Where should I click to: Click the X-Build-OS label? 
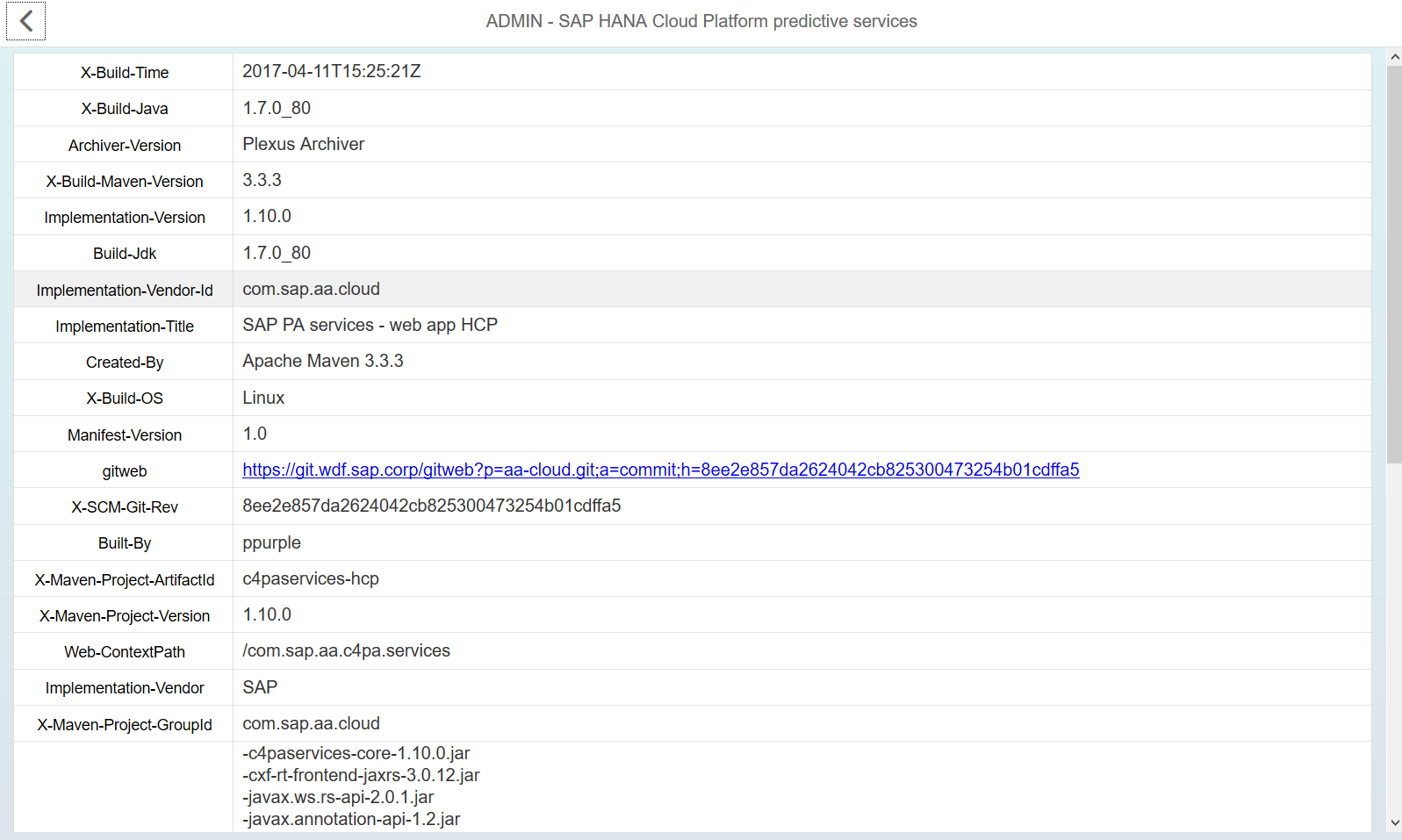click(x=125, y=398)
